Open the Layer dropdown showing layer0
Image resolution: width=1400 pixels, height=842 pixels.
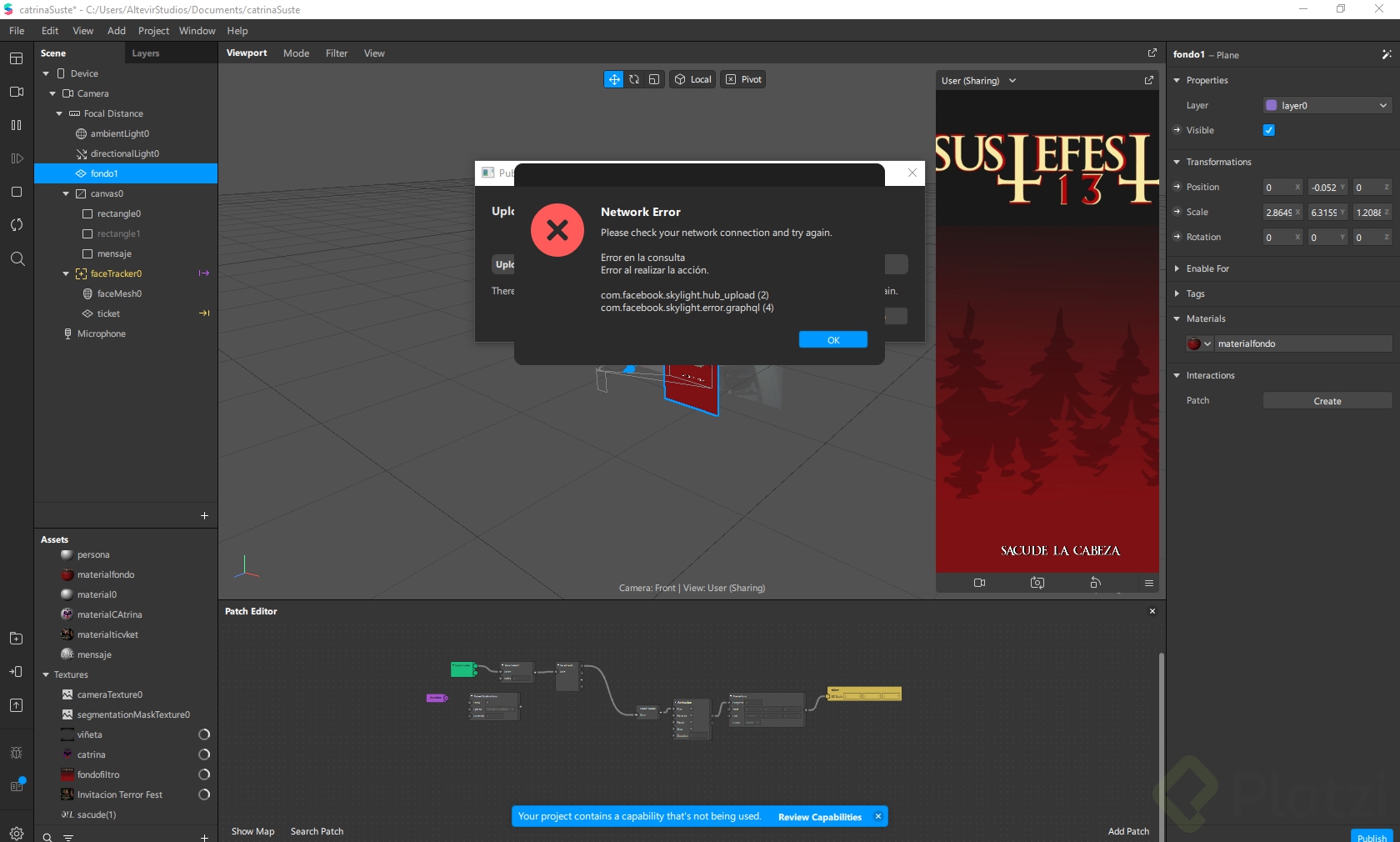1327,105
